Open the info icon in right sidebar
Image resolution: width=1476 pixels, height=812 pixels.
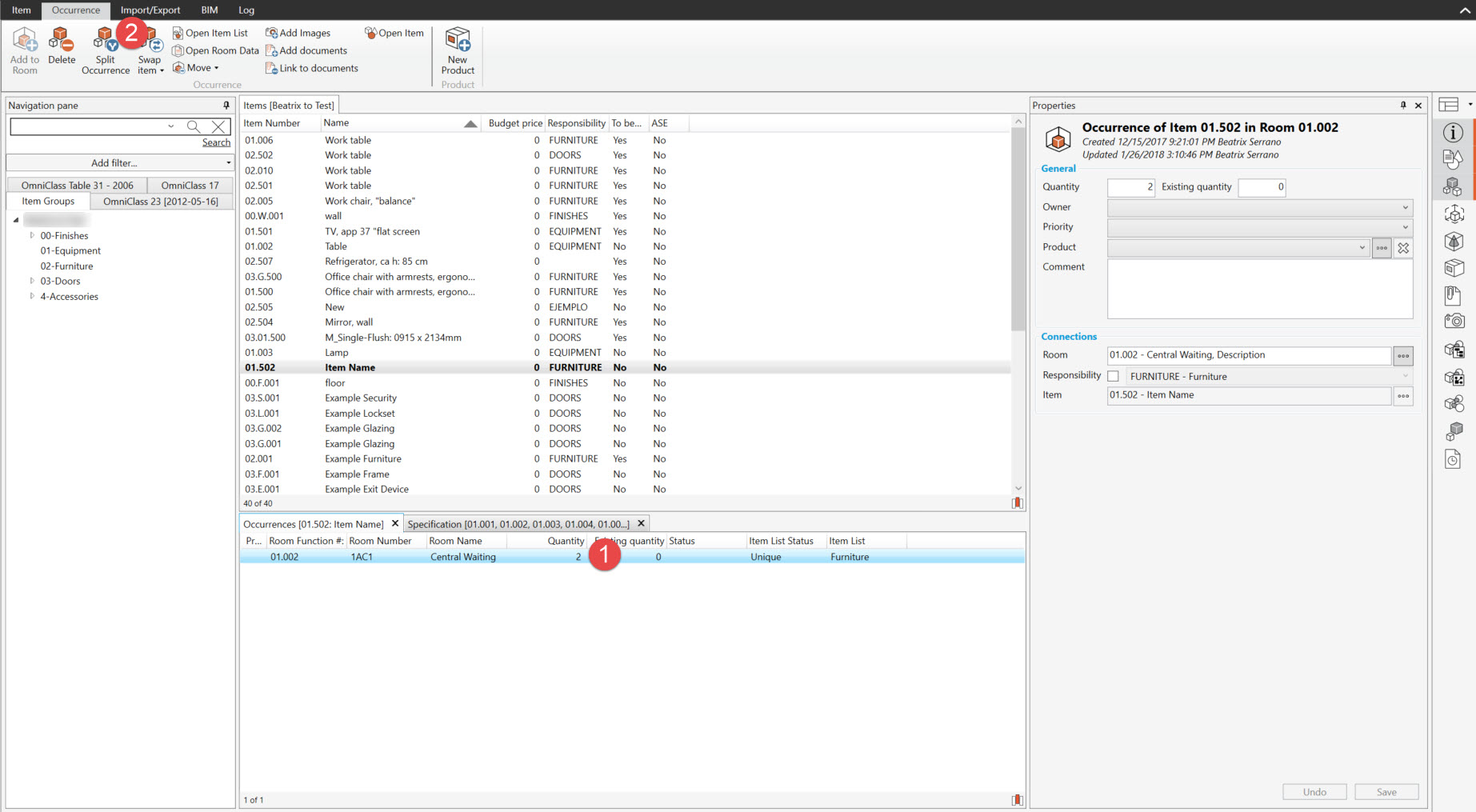[x=1453, y=133]
